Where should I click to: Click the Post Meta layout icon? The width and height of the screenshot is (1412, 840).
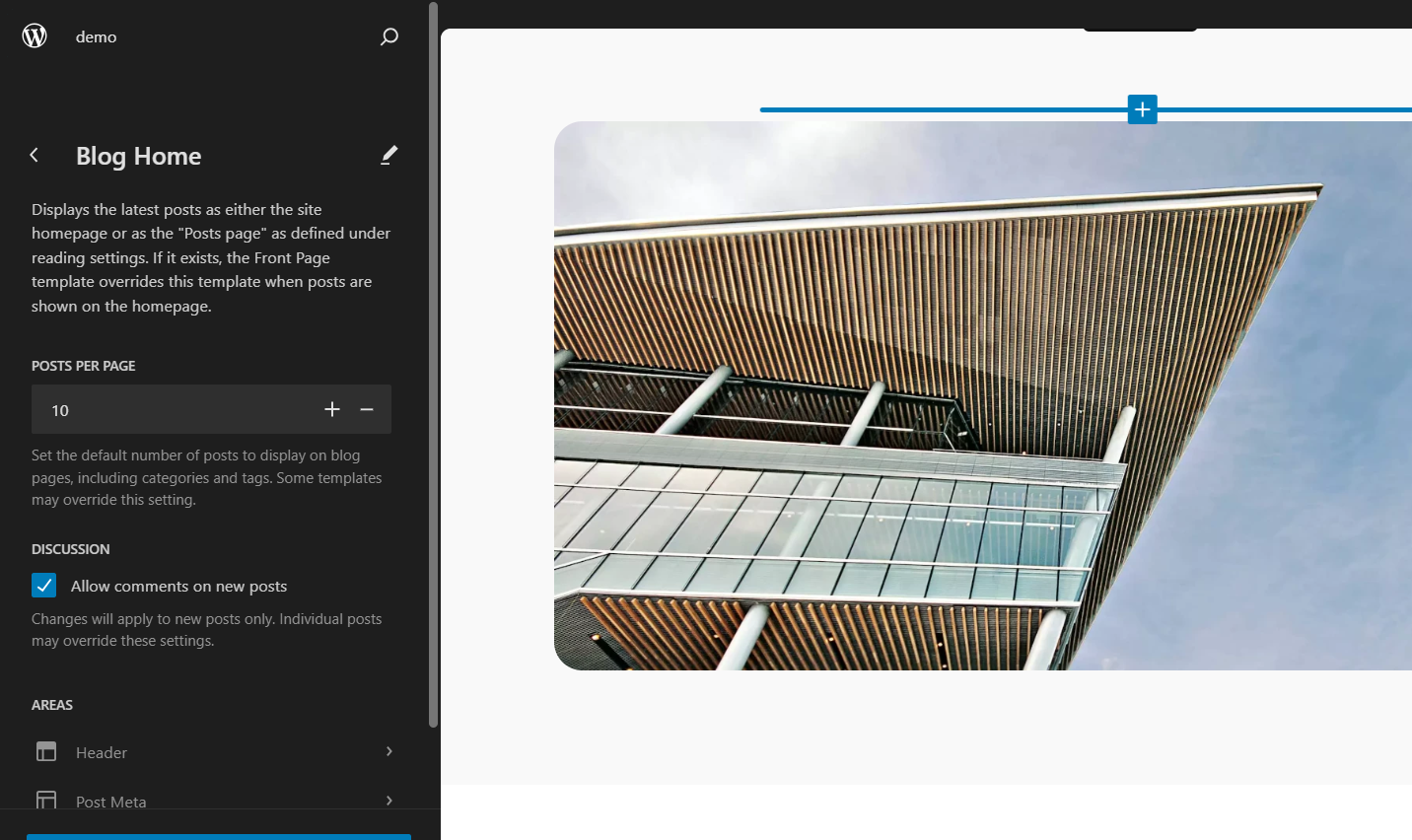tap(46, 800)
